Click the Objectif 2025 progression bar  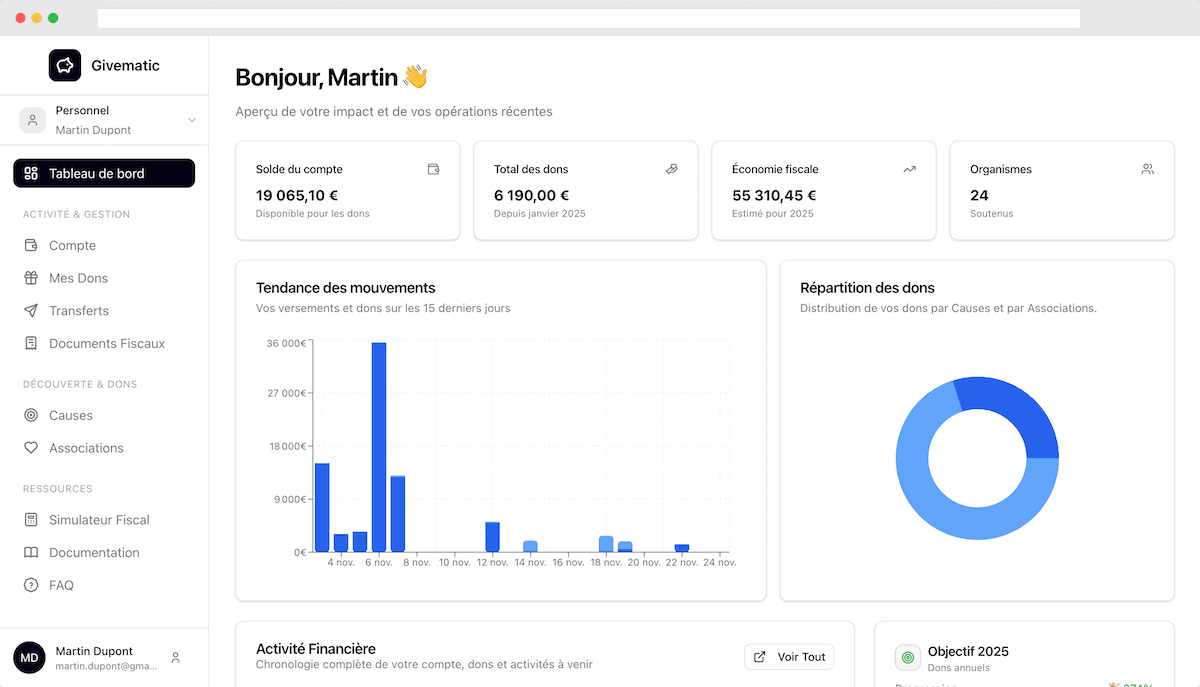click(1024, 684)
